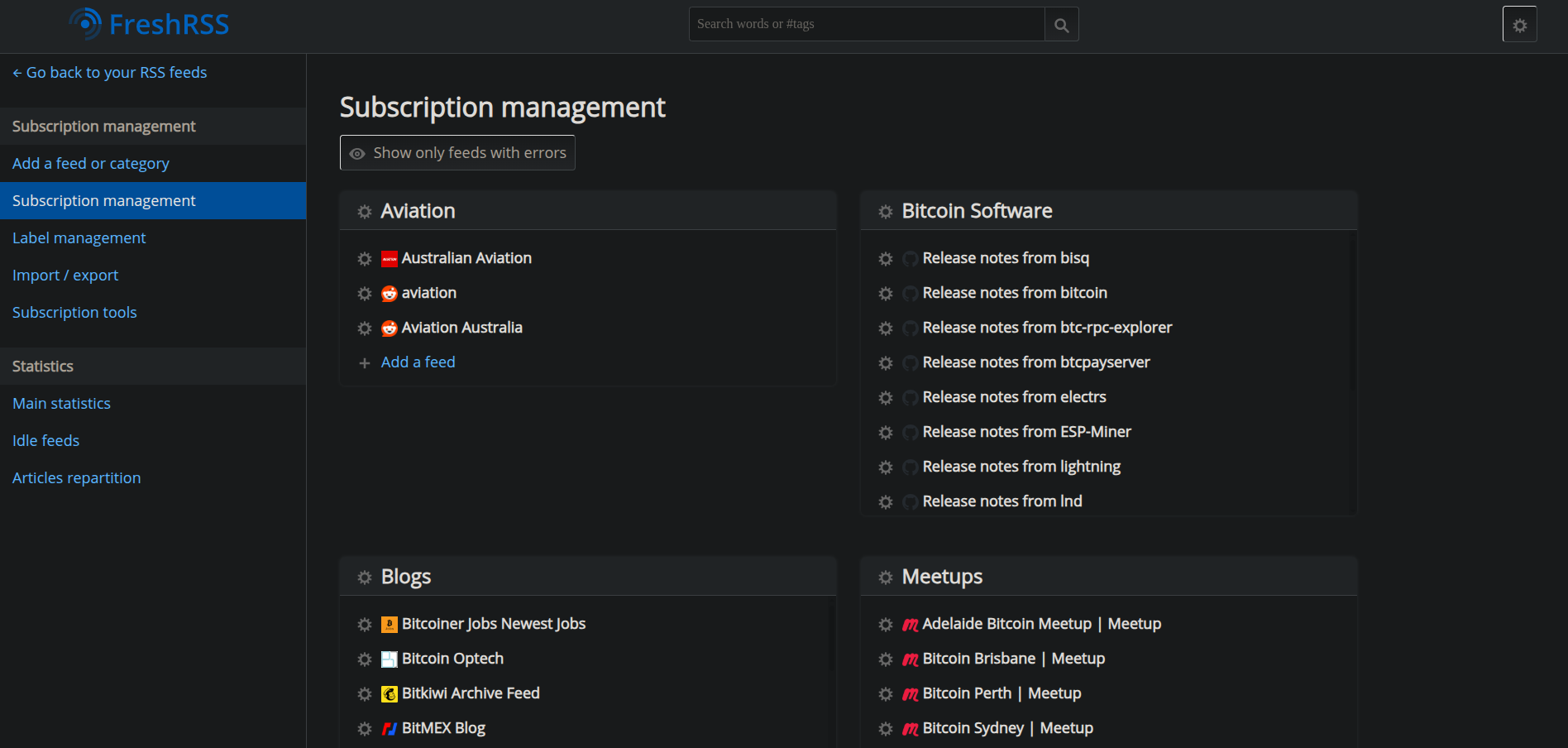Click gear icon for Release notes from btc-rpc-explorer

[886, 328]
